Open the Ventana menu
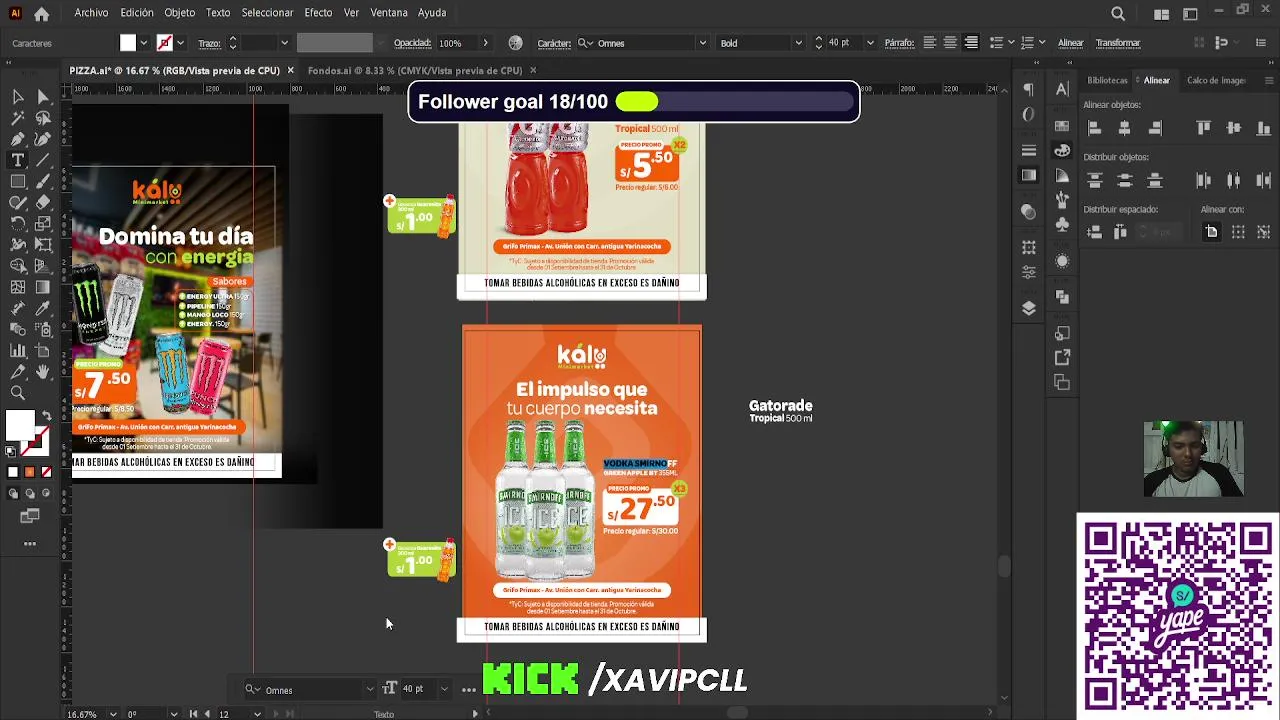The image size is (1280, 720). pyautogui.click(x=389, y=13)
